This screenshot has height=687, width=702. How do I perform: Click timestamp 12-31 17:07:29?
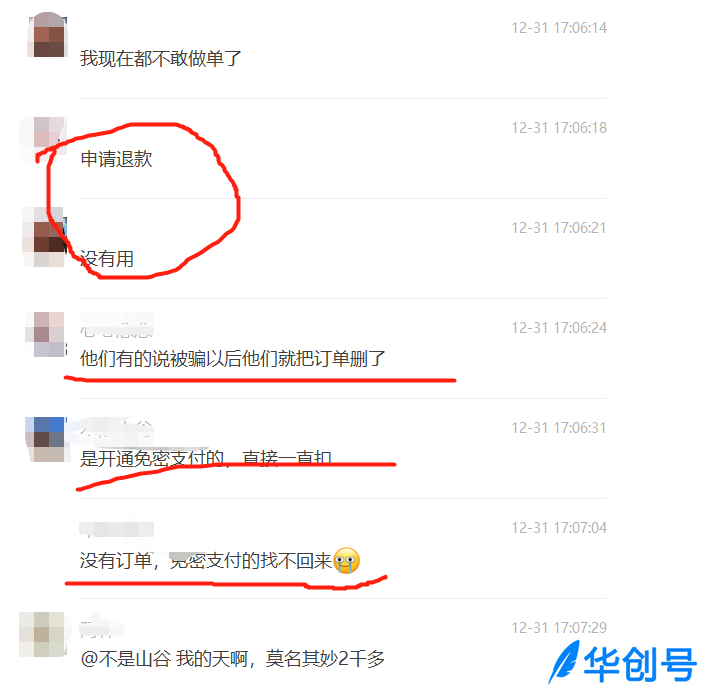pyautogui.click(x=559, y=628)
